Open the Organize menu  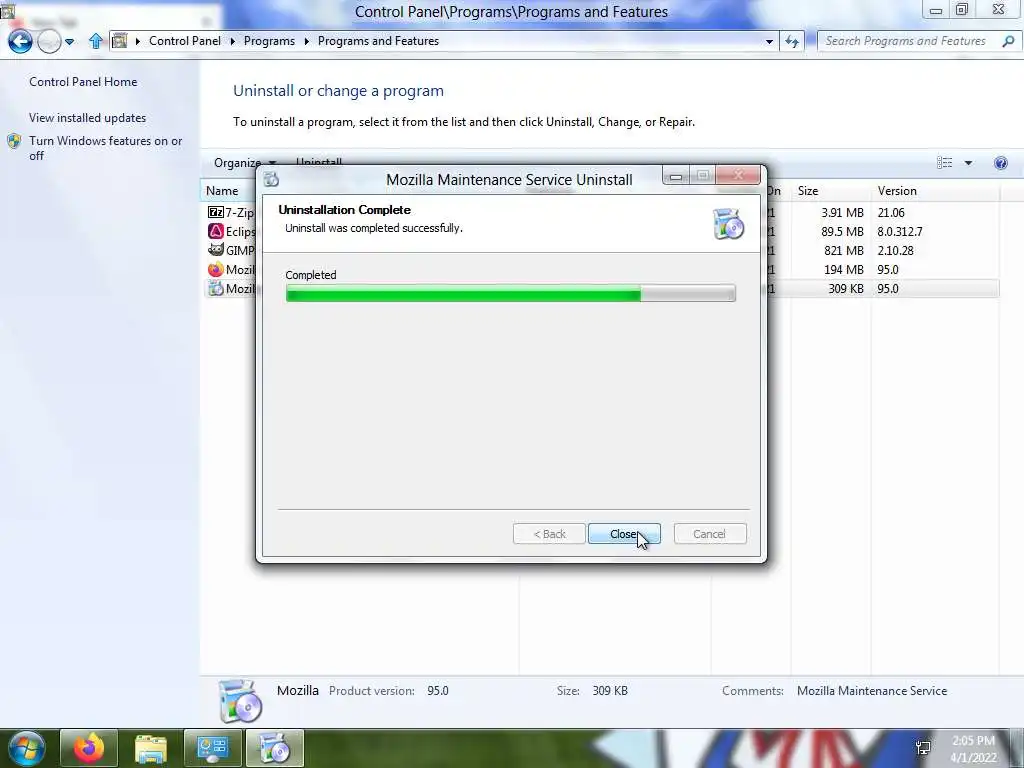[244, 163]
